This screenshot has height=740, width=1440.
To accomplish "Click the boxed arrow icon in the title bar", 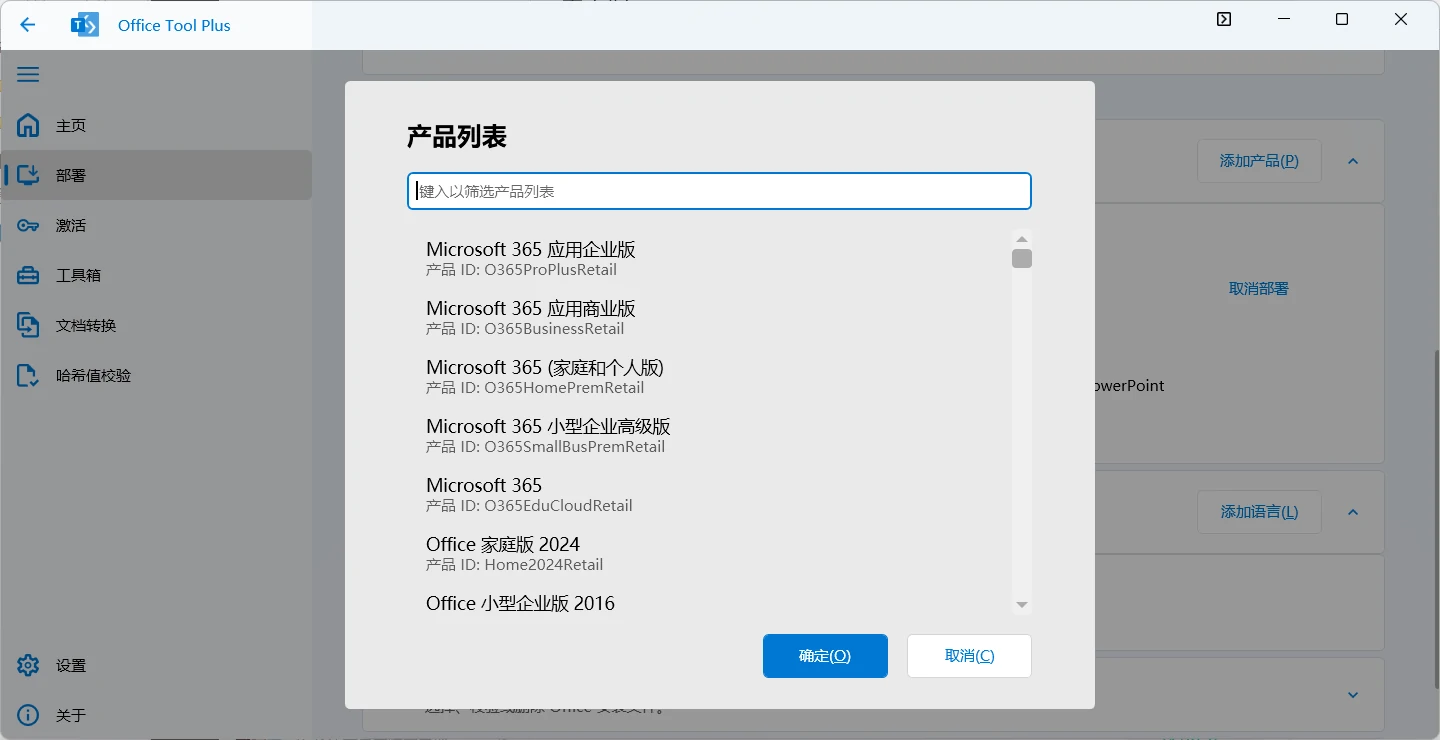I will click(1223, 18).
